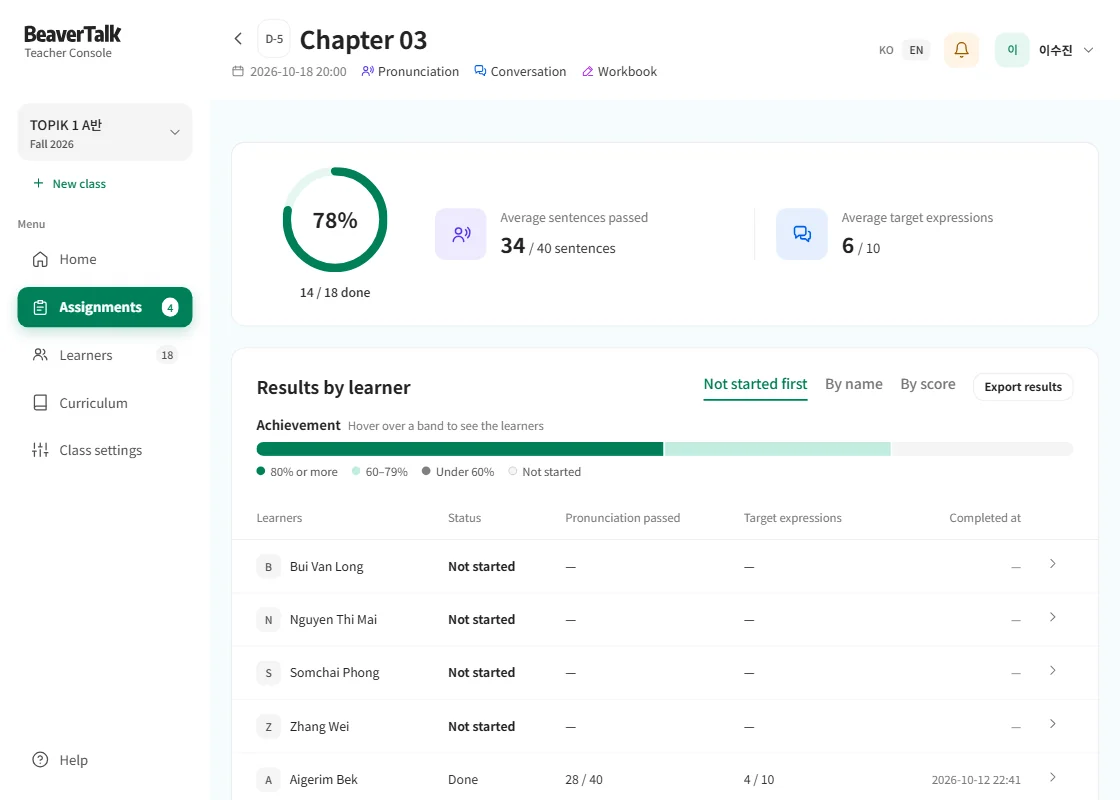Image resolution: width=1120 pixels, height=800 pixels.
Task: Open the TOPIK 1 A반 class dropdown
Action: pyautogui.click(x=105, y=133)
